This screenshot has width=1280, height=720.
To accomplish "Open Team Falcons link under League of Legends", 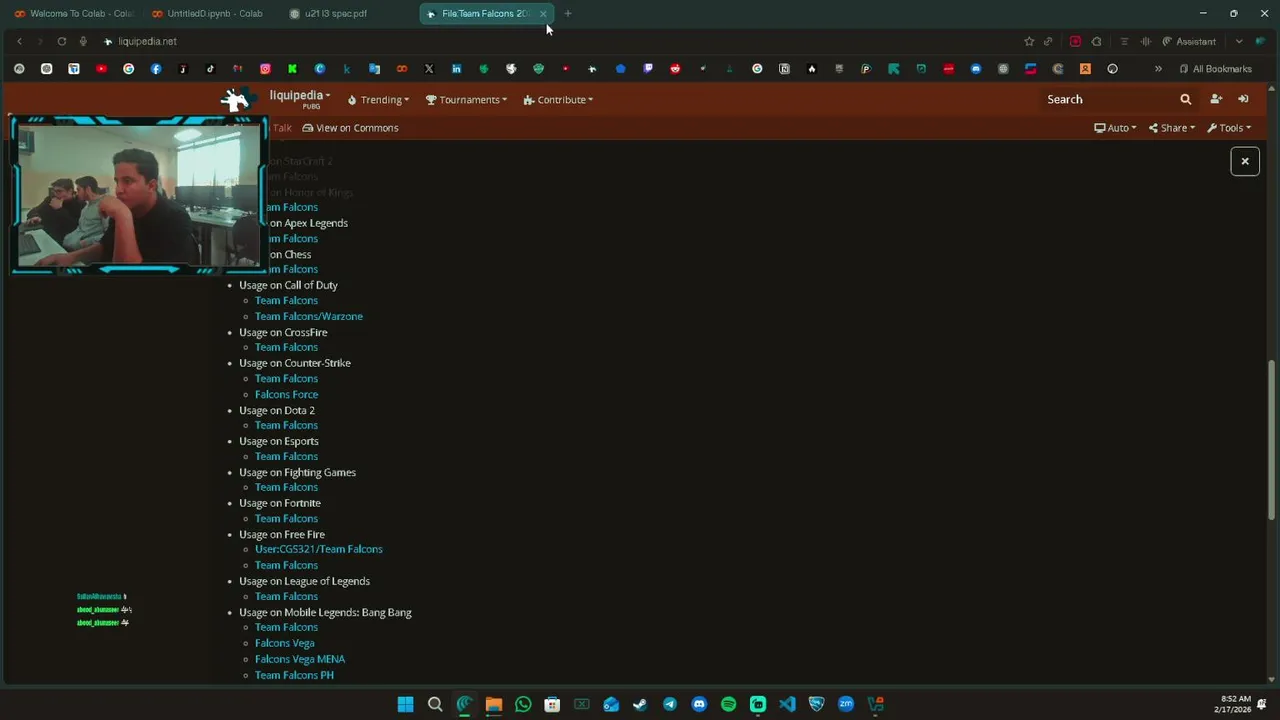I will 286,596.
